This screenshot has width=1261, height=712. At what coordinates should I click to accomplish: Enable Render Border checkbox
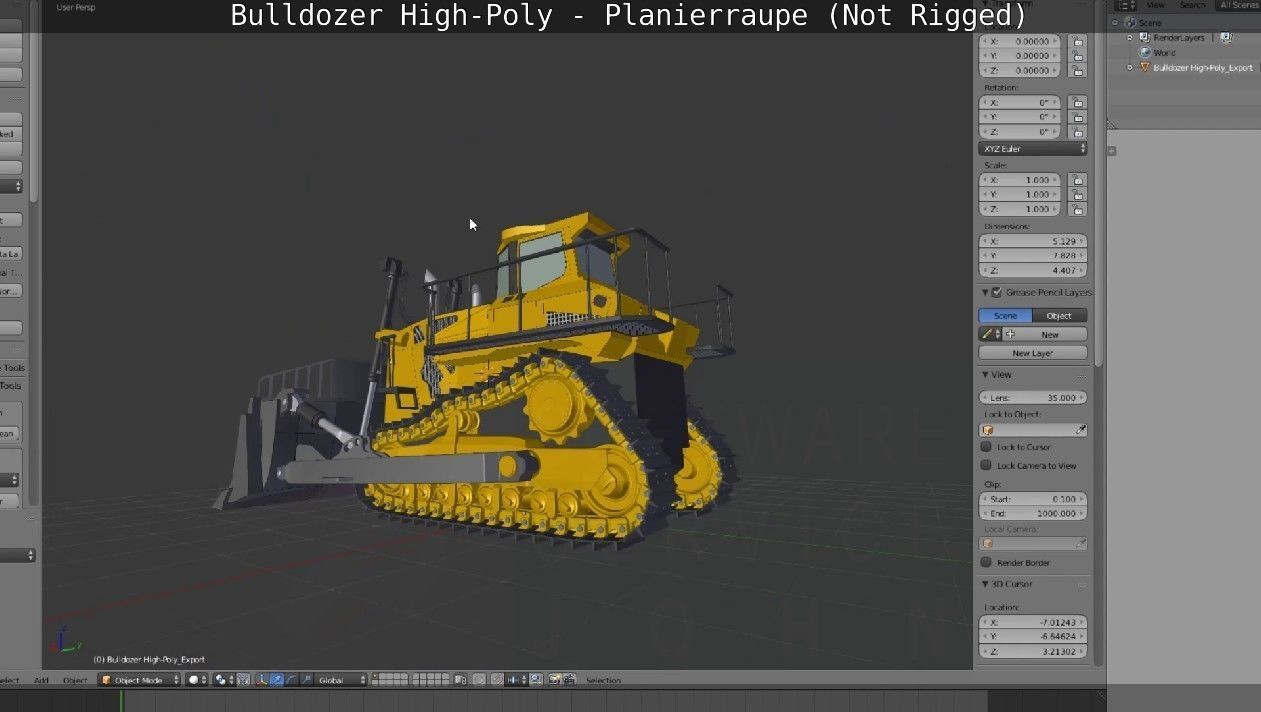click(986, 562)
